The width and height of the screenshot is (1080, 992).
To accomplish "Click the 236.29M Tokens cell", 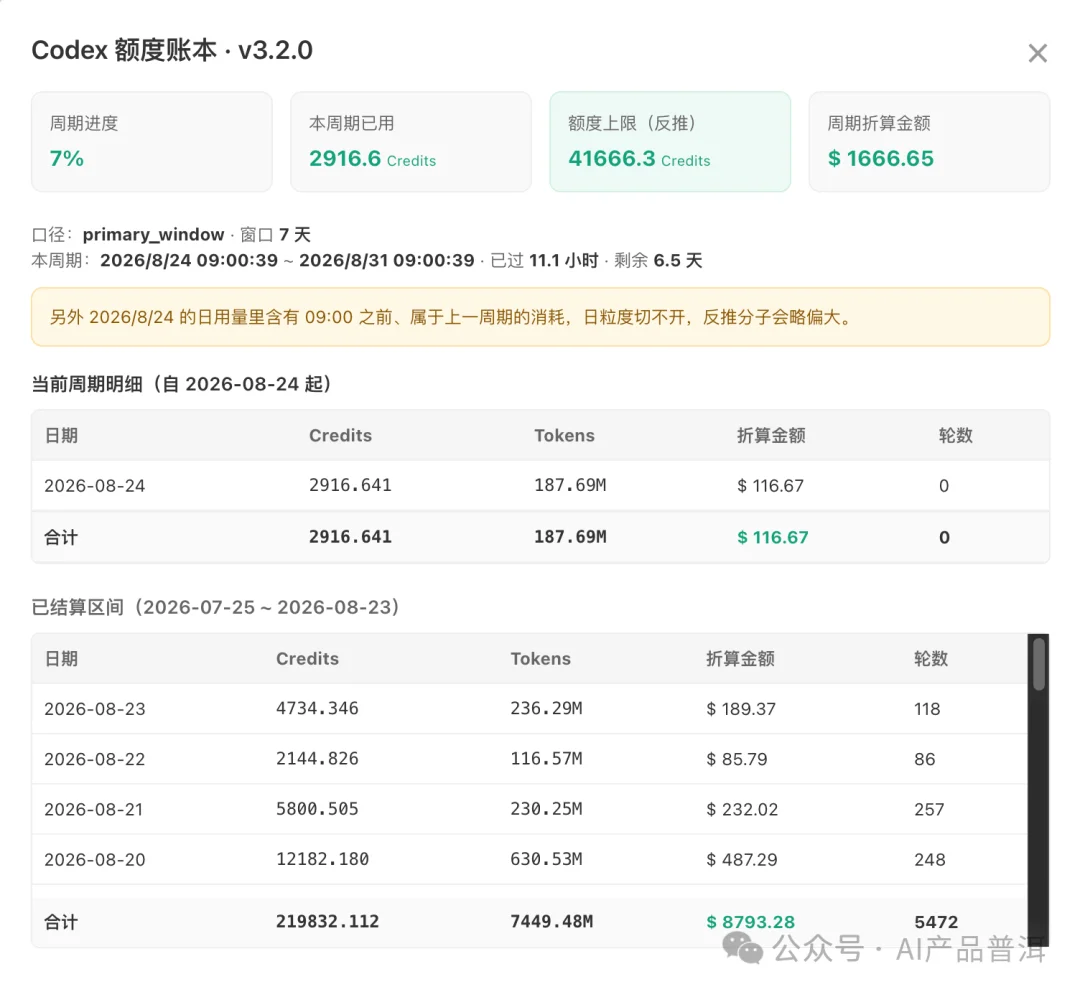I will point(546,708).
